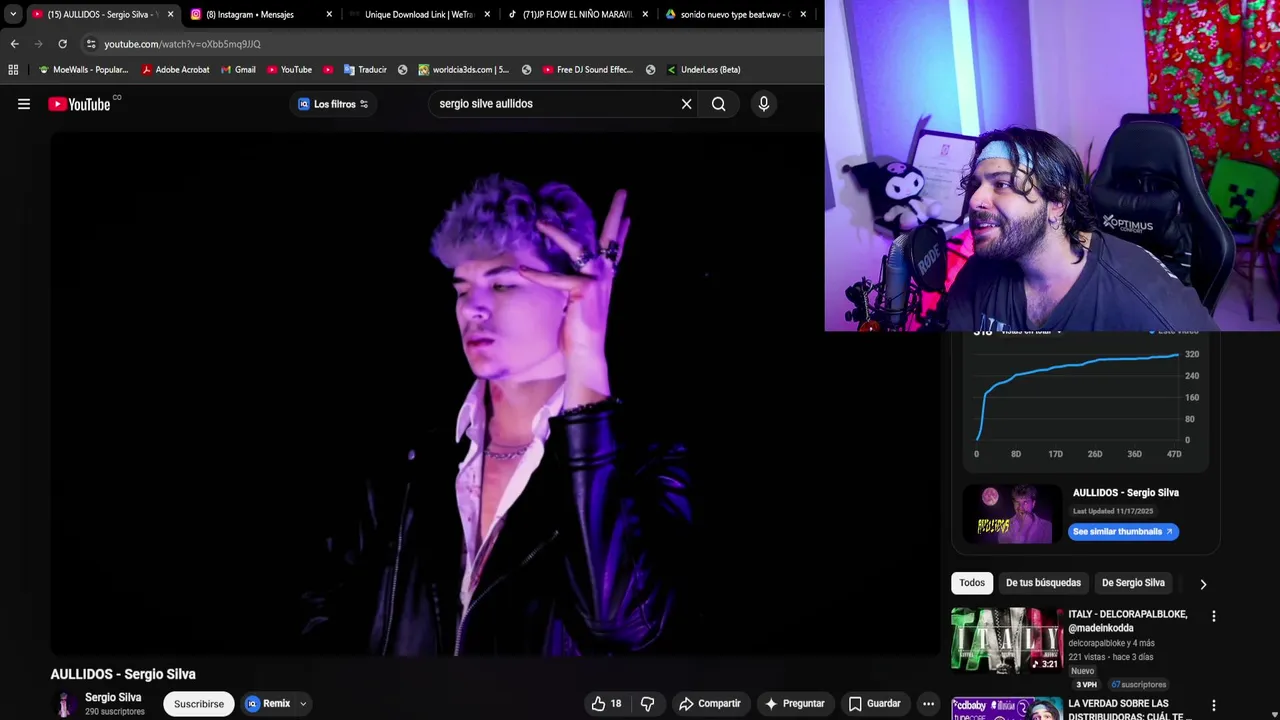Like the video with thumbs up
The image size is (1280, 720).
point(607,704)
